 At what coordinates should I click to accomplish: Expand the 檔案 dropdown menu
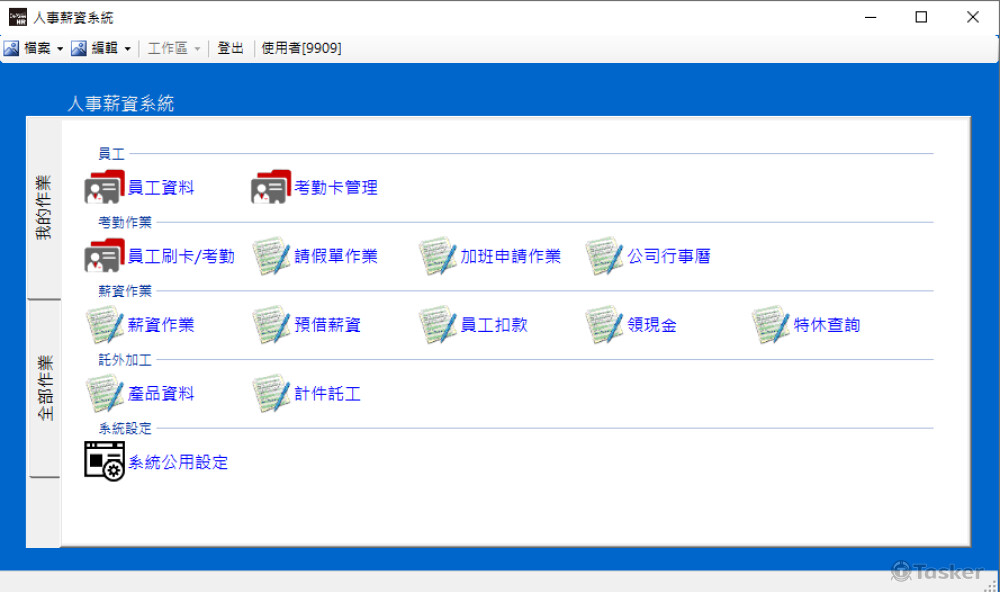pyautogui.click(x=36, y=48)
